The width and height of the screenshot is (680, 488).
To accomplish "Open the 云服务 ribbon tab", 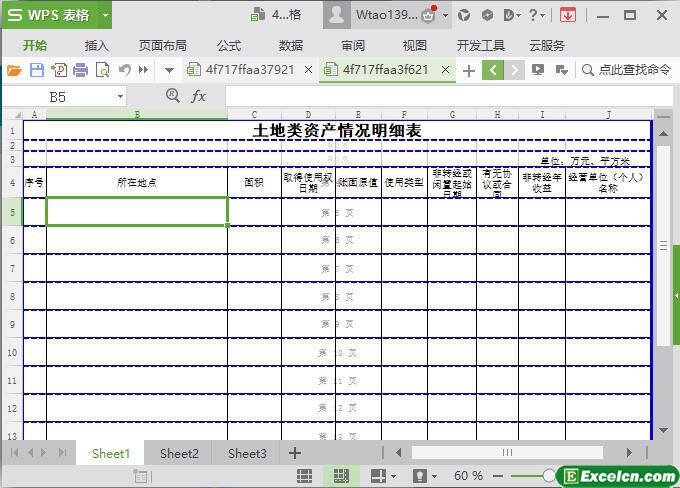I will point(547,45).
